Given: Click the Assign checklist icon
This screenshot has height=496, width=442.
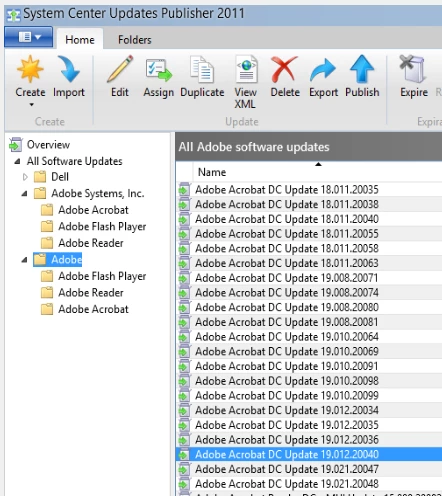Looking at the screenshot, I should click(x=159, y=70).
